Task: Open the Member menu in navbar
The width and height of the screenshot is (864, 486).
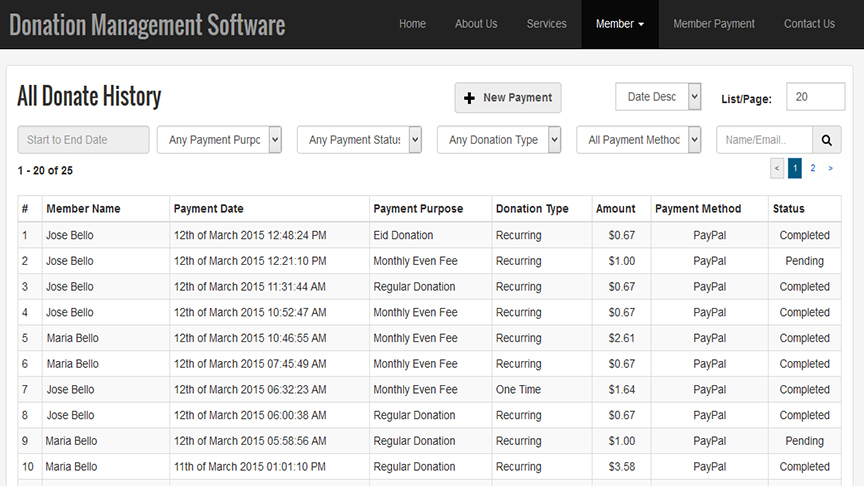Action: 619,24
